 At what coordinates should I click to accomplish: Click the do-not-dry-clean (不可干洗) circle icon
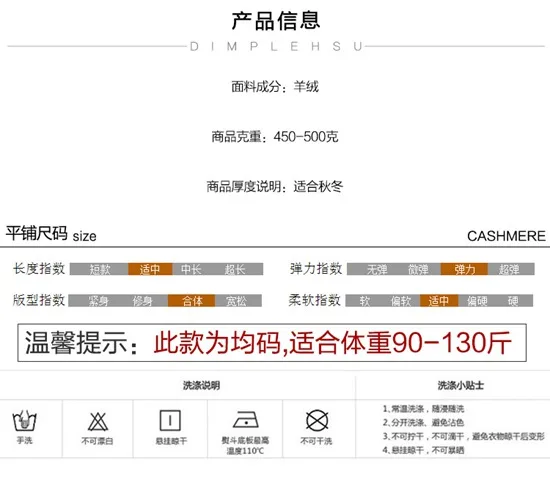pos(317,420)
